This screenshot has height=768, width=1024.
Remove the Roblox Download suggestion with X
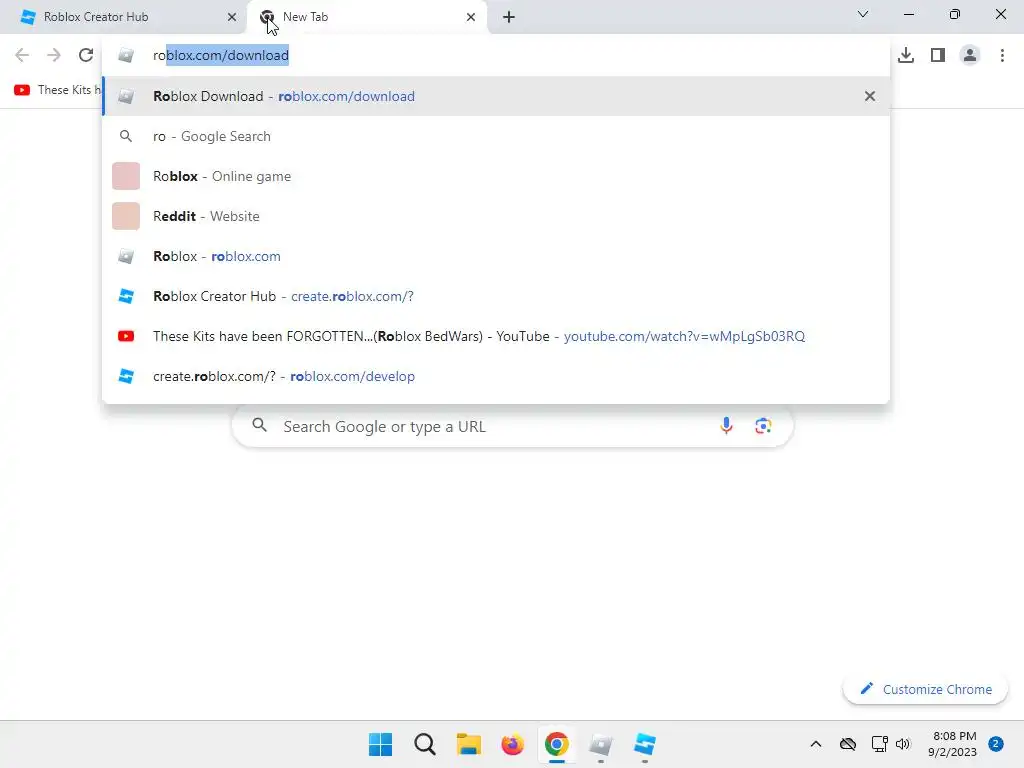870,96
